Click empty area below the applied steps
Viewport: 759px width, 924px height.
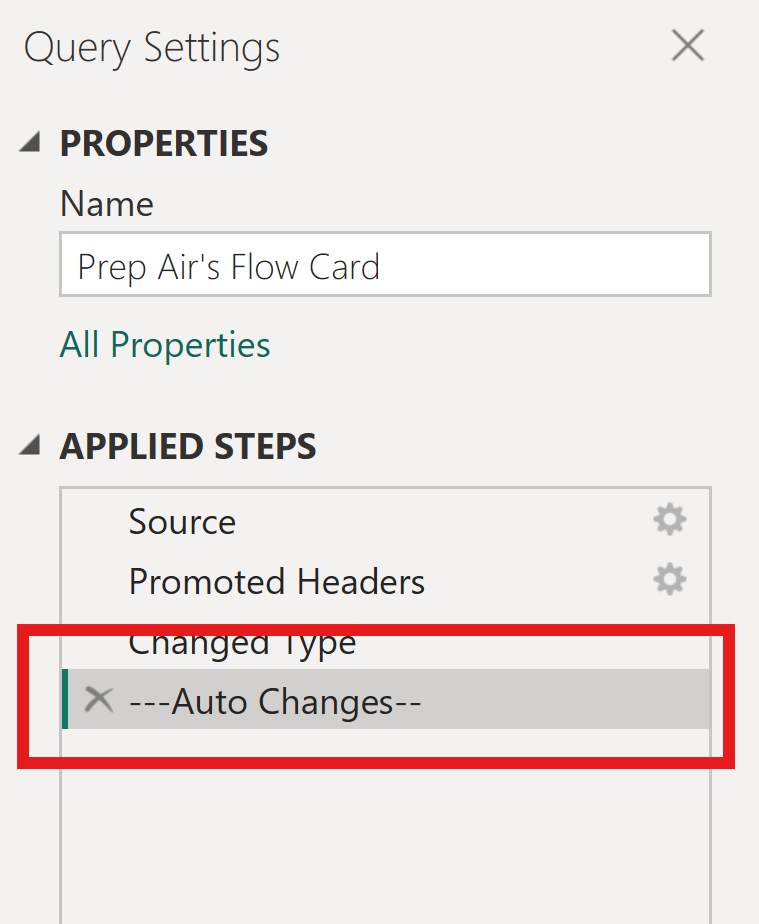pyautogui.click(x=385, y=840)
